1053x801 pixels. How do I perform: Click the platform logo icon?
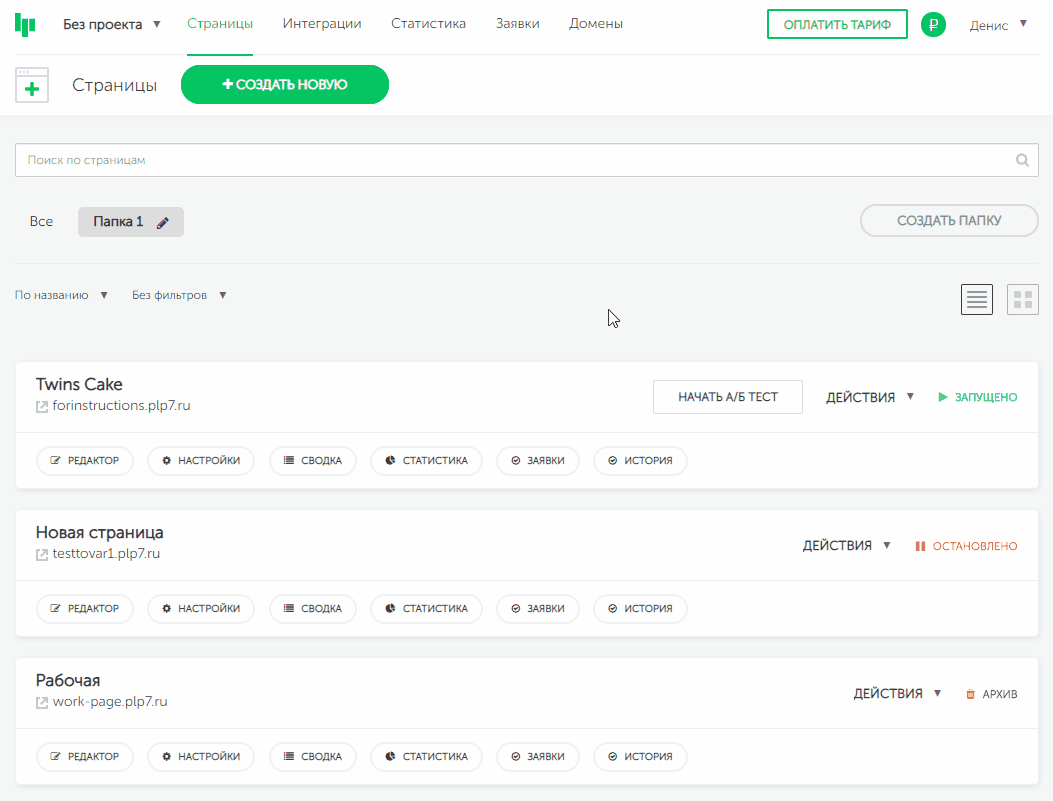pyautogui.click(x=26, y=25)
